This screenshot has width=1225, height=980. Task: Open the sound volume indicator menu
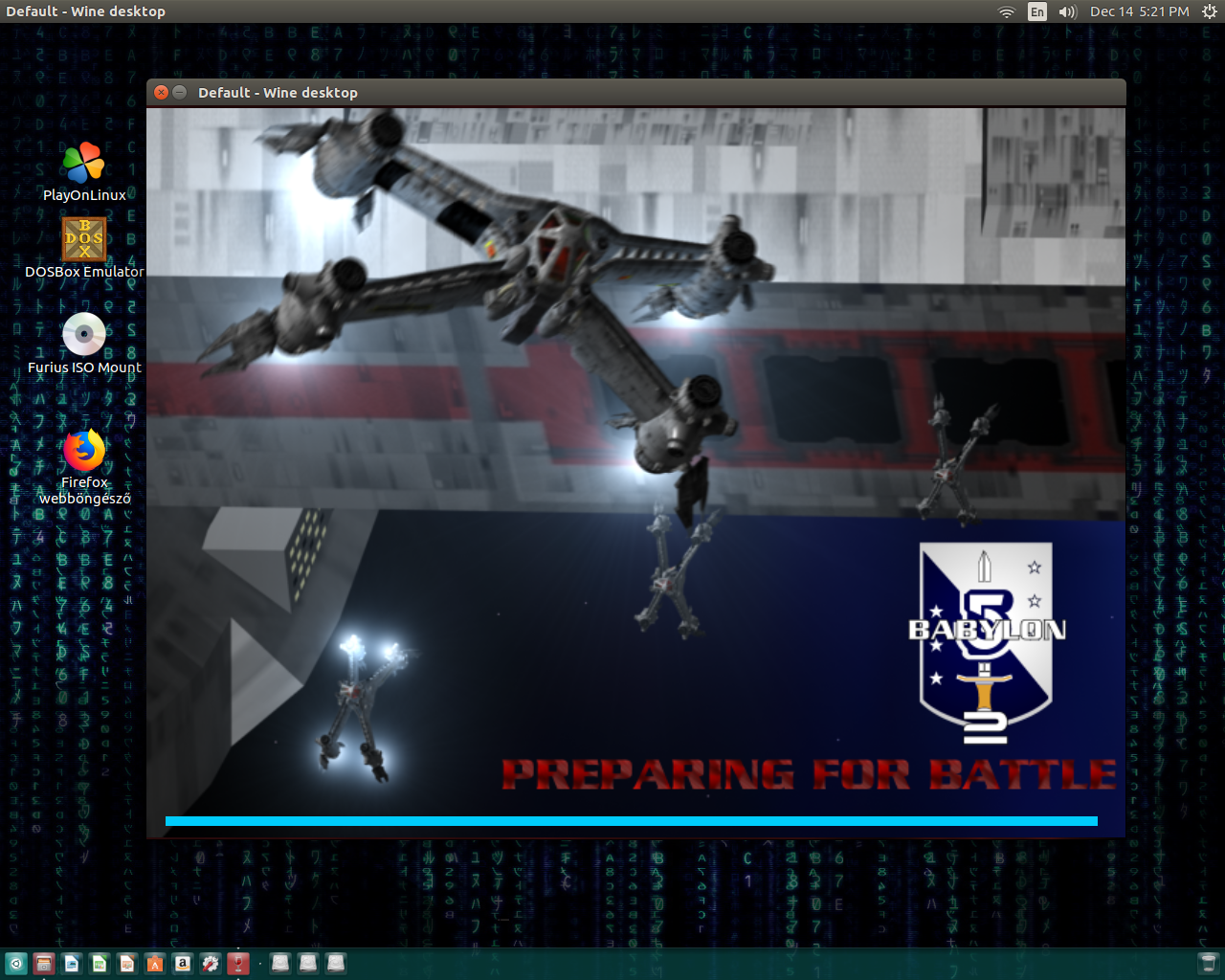(x=1067, y=11)
